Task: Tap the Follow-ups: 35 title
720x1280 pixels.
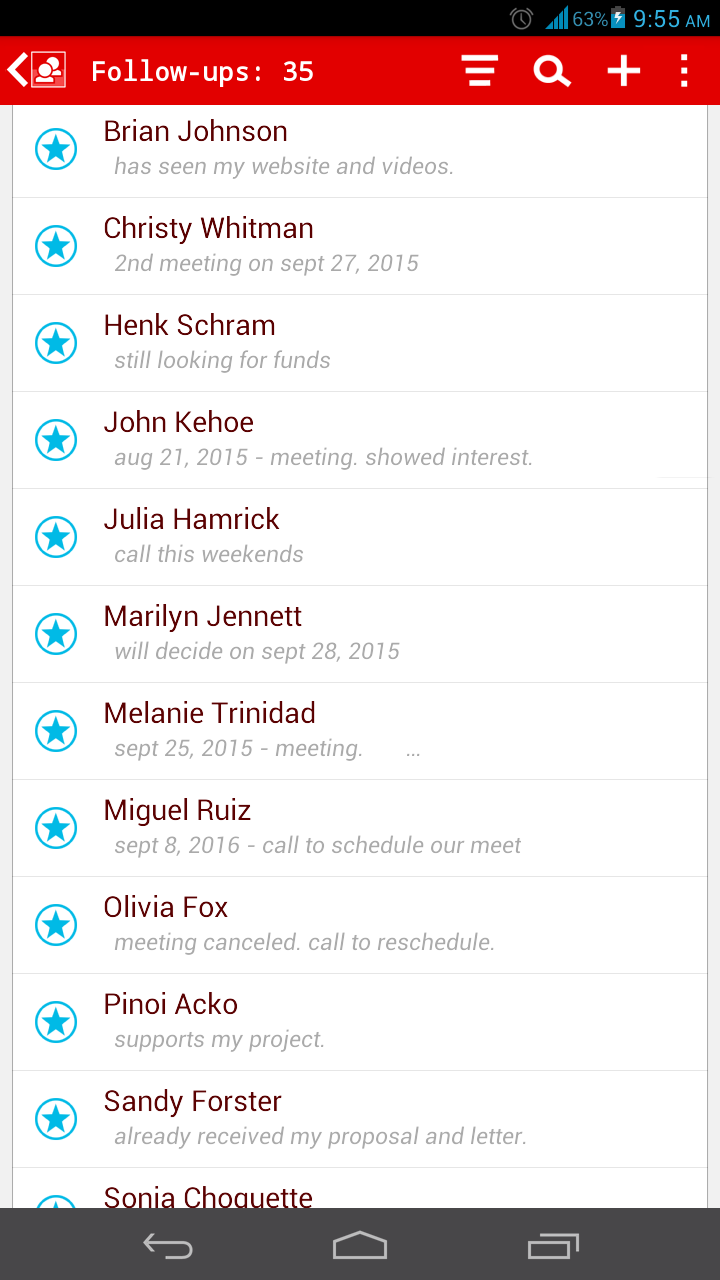Action: [x=202, y=72]
